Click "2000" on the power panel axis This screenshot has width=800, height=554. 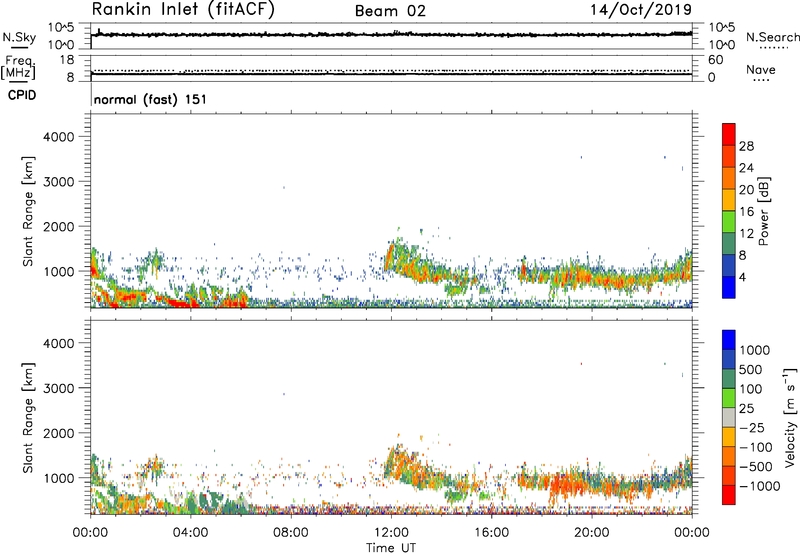pyautogui.click(x=59, y=226)
